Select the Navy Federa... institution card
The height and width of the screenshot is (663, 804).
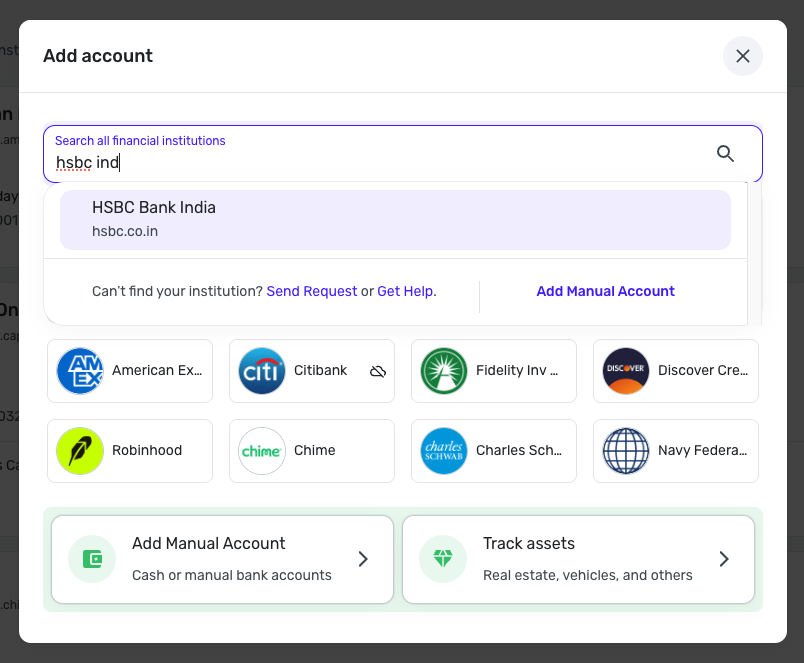pos(676,451)
